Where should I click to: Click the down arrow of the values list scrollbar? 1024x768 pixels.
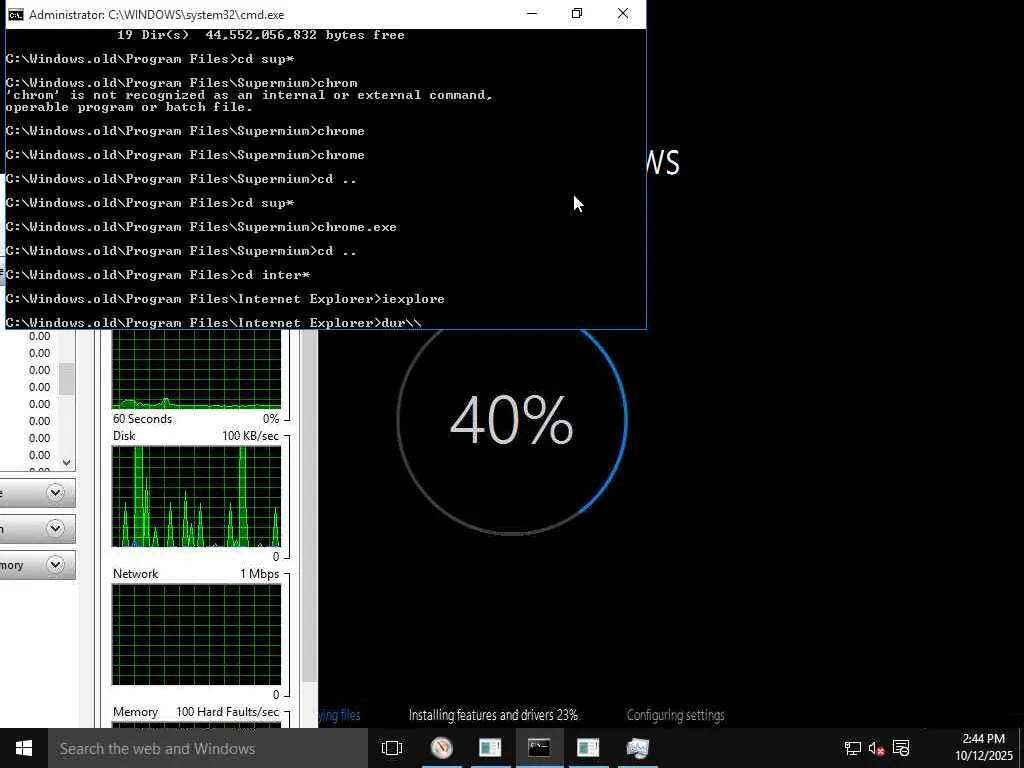67,462
